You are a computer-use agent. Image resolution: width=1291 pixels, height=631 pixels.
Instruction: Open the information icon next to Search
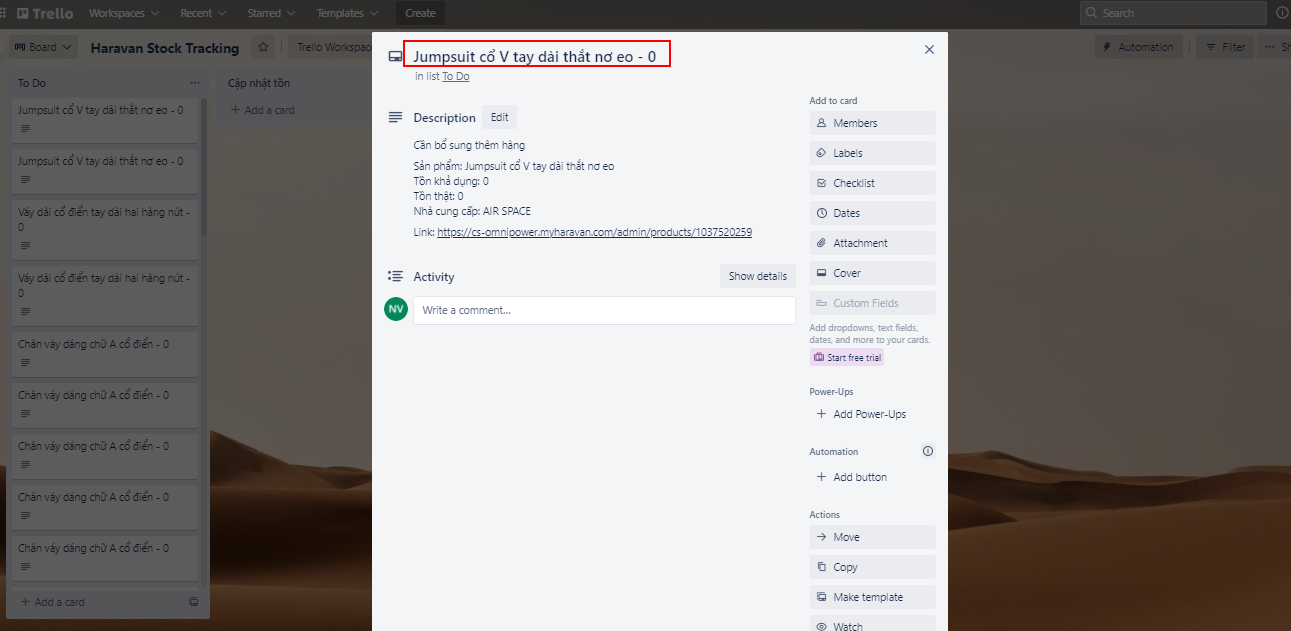point(1282,13)
